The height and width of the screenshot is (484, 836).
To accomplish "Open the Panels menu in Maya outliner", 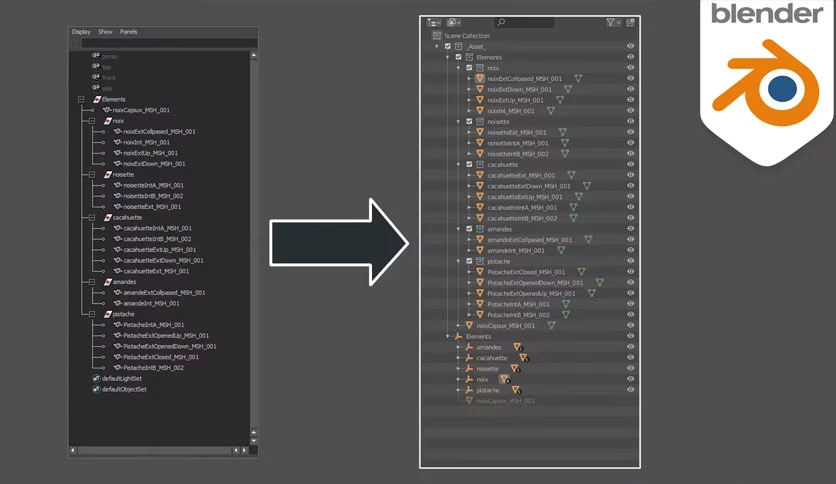I will 128,31.
